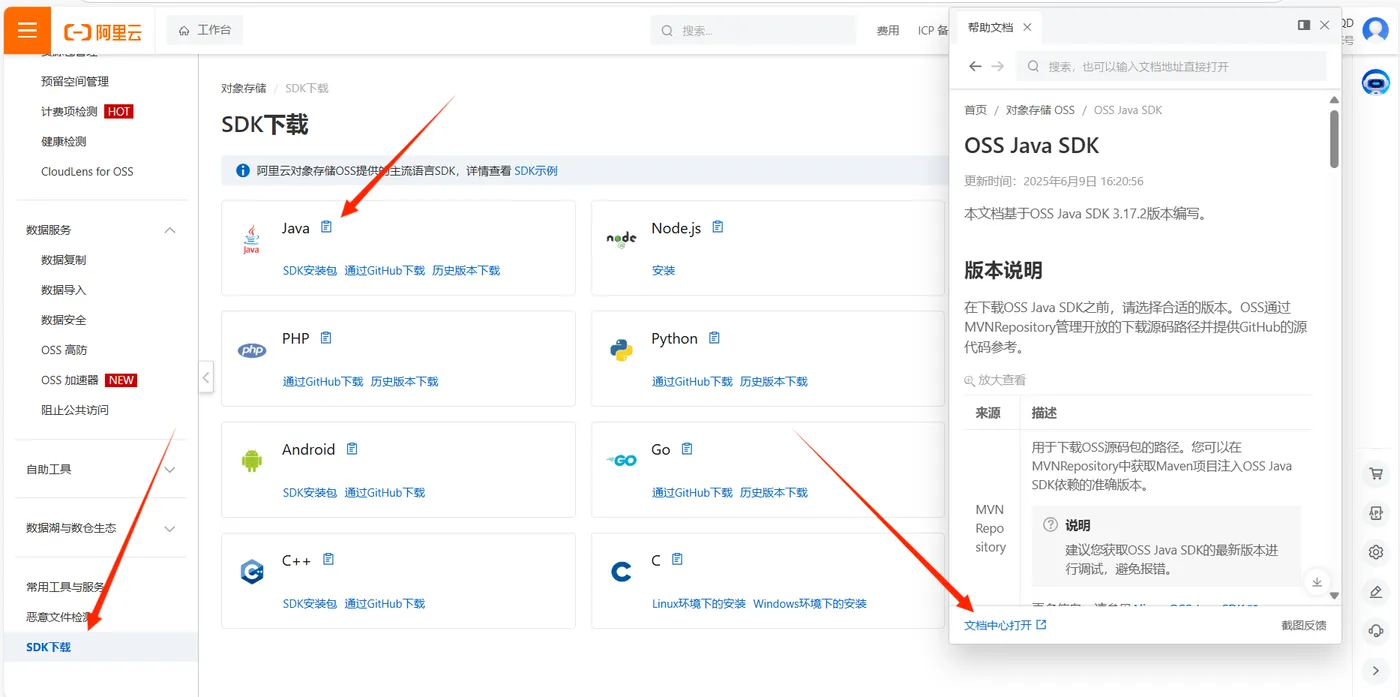Click 文档中心打开 link
Image resolution: width=1400 pixels, height=697 pixels.
click(1005, 625)
